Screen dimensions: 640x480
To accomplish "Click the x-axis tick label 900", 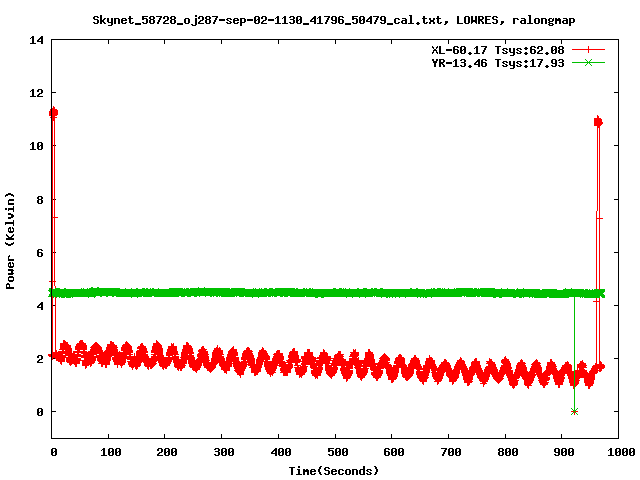I will pos(564,452).
